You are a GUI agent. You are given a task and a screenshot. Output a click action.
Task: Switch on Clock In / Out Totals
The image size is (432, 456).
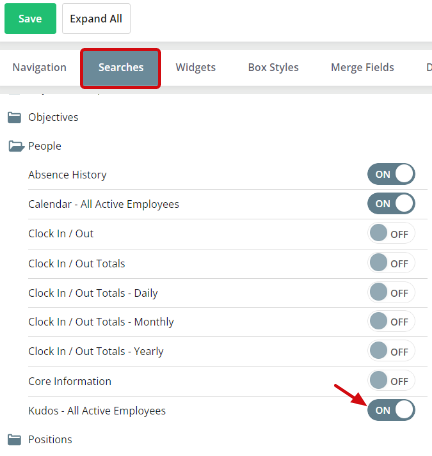391,263
